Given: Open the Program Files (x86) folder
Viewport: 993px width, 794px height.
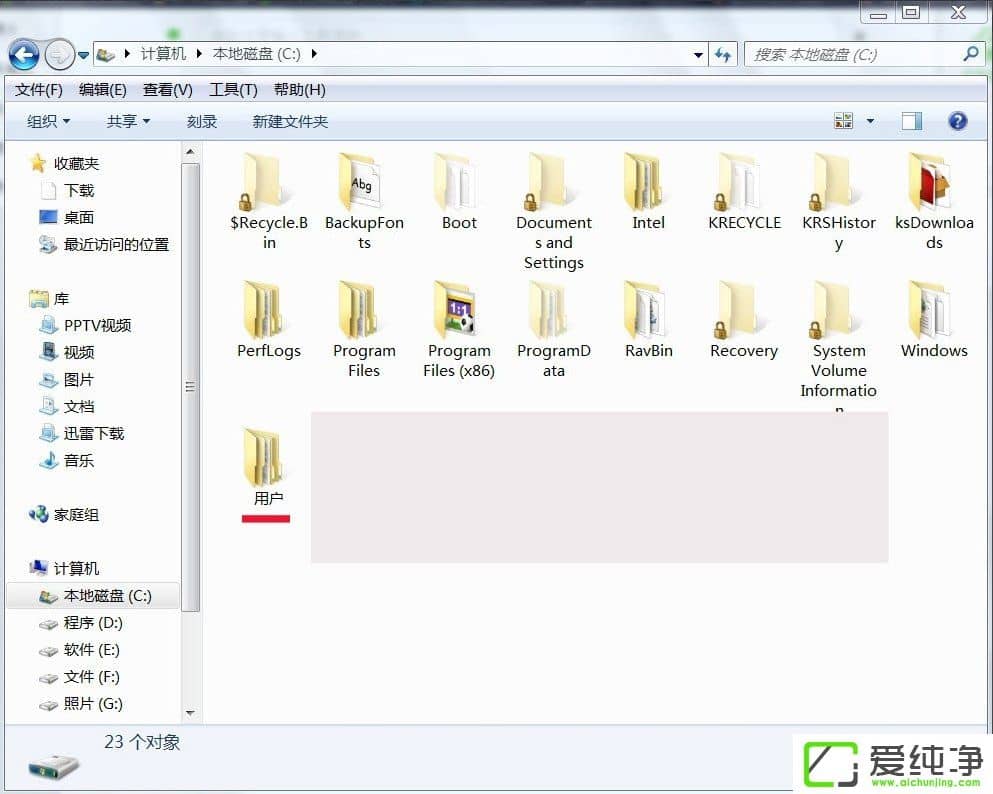Looking at the screenshot, I should click(459, 312).
